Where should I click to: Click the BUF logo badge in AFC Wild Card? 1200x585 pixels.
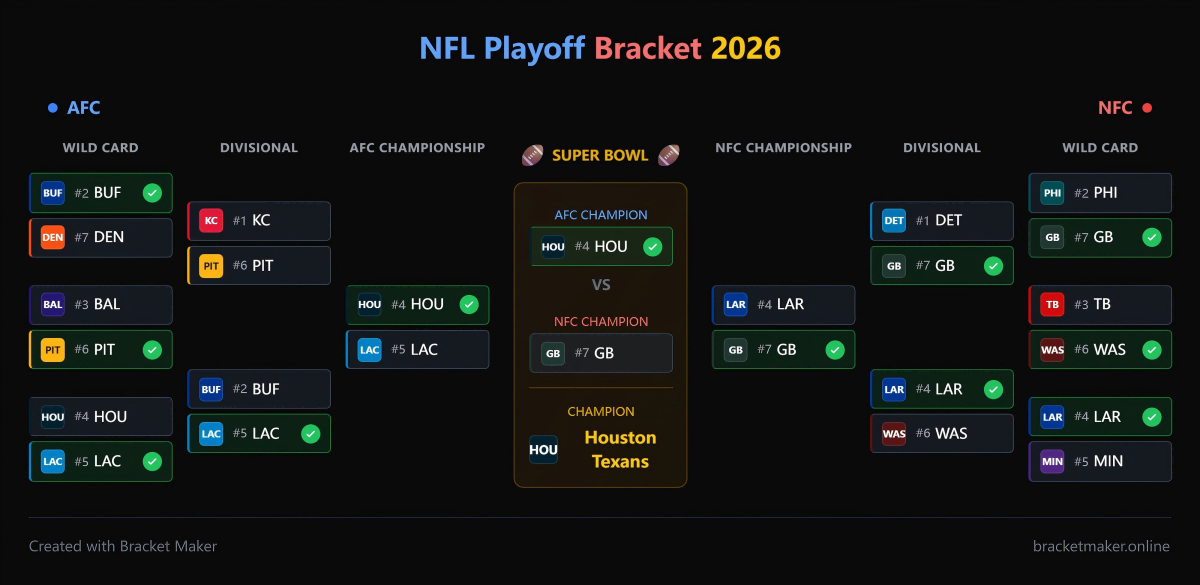[x=52, y=192]
